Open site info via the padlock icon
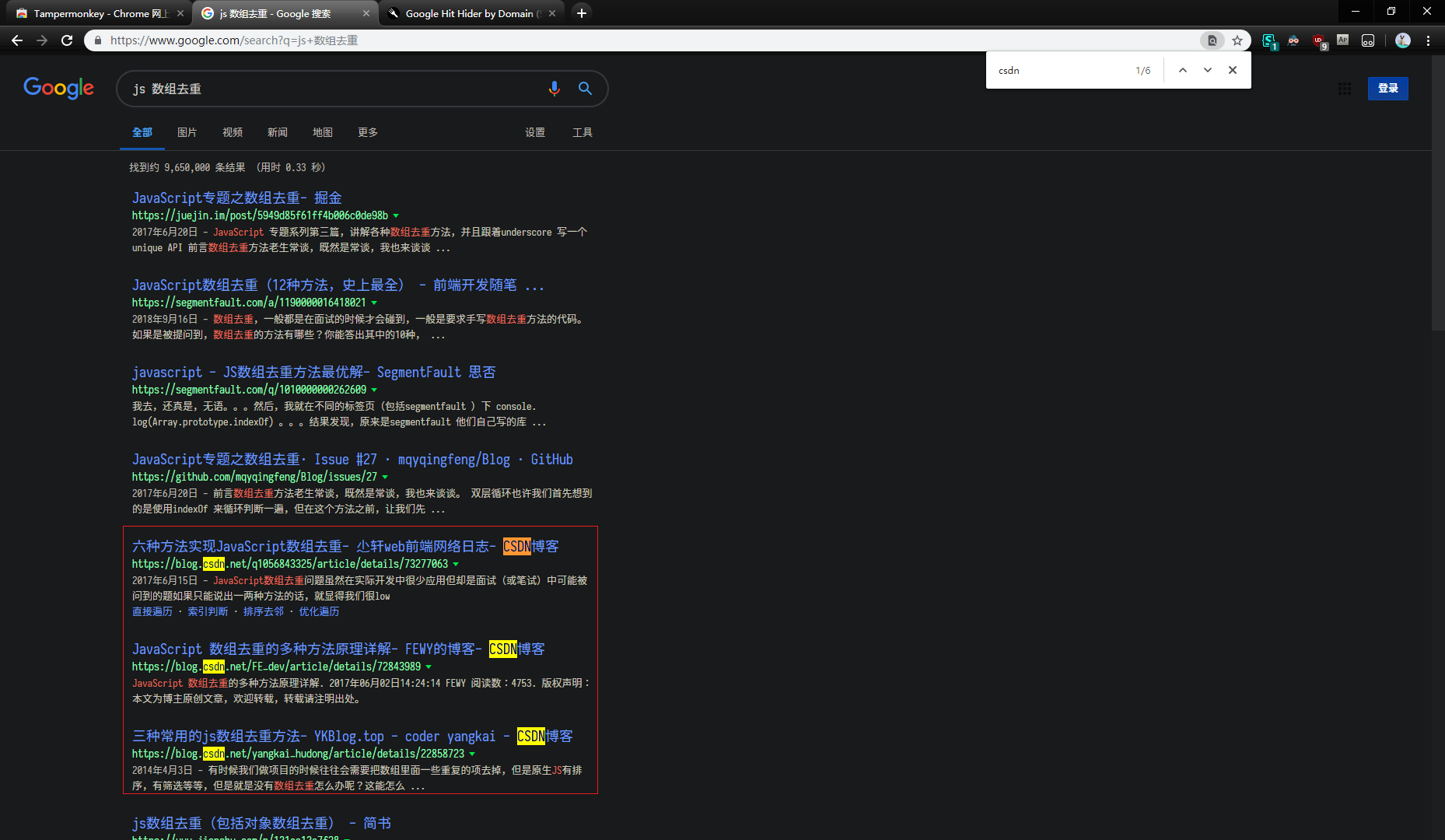The image size is (1445, 840). coord(97,40)
